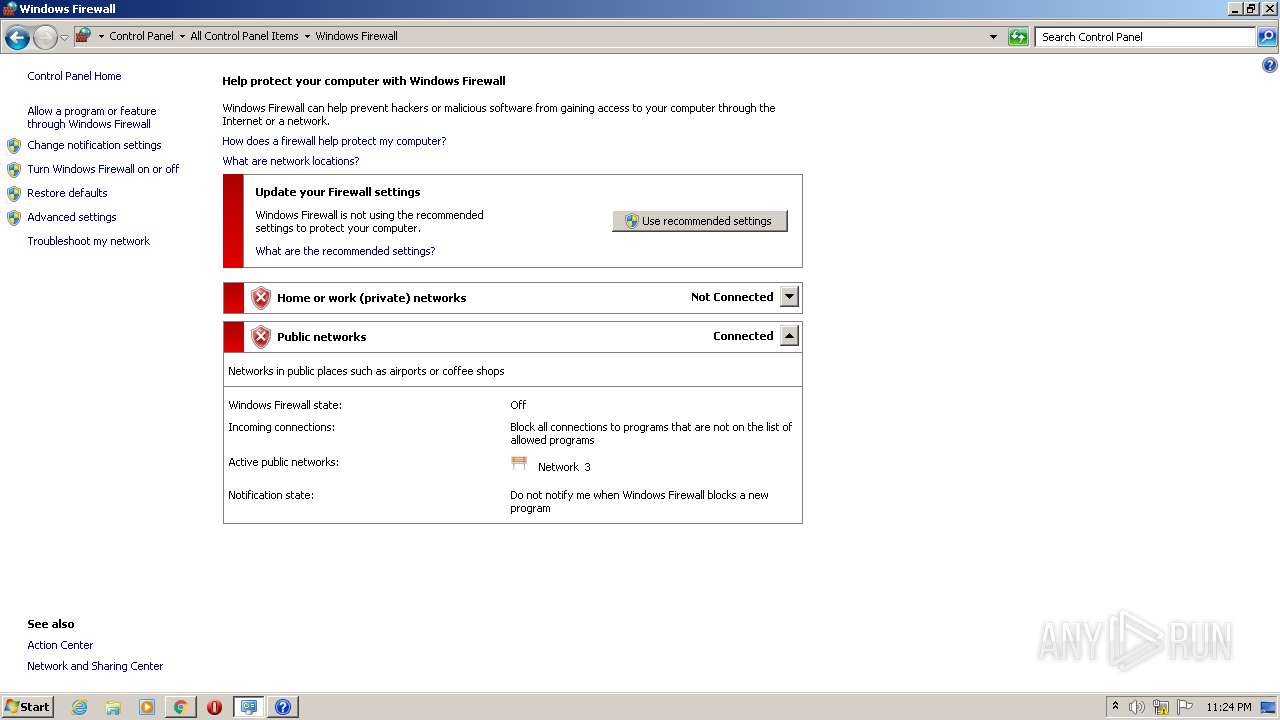Expand the arrow after Control Panel breadcrumb
1280x720 pixels.
tap(182, 36)
